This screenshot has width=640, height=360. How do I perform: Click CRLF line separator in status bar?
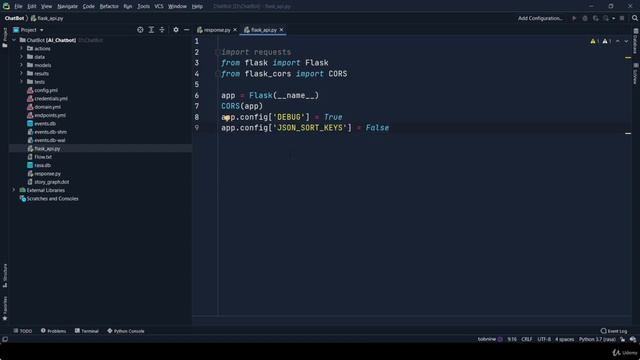pos(527,339)
